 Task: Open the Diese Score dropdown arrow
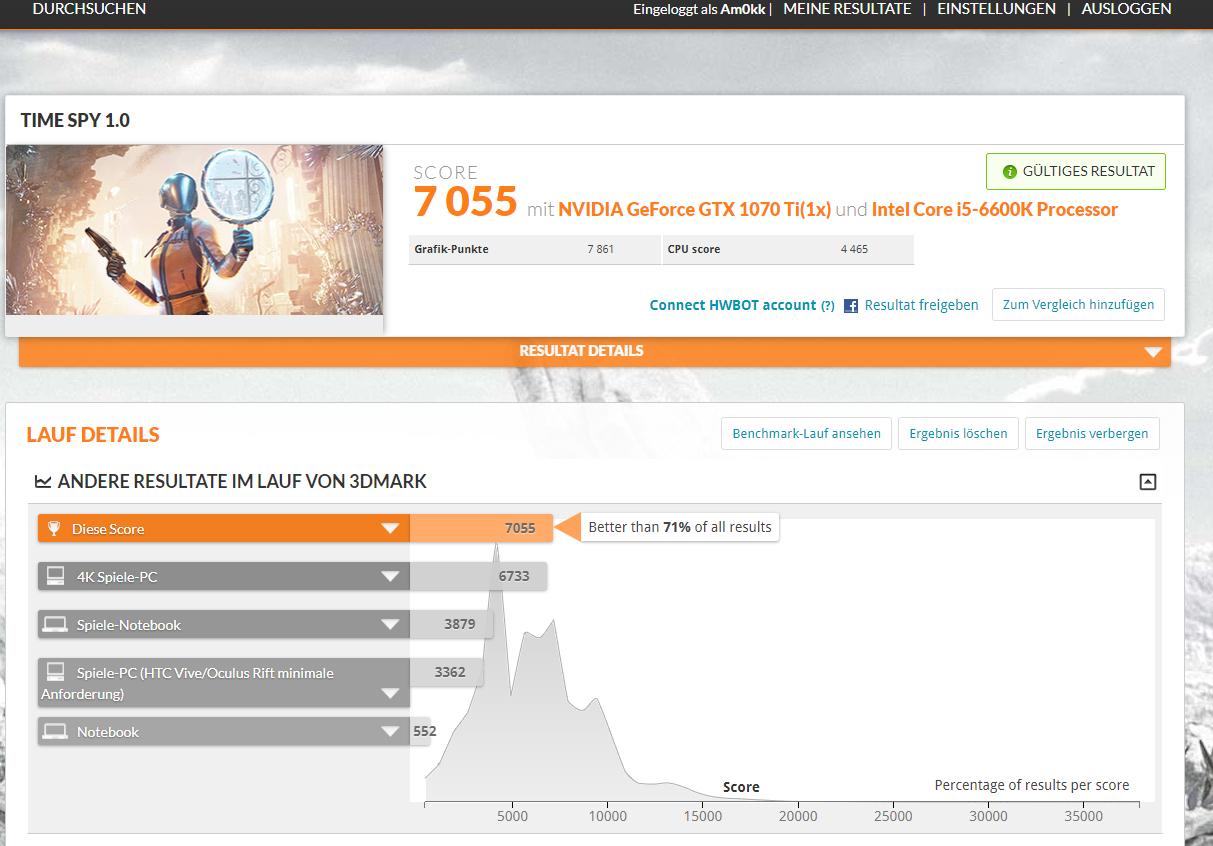pos(390,529)
